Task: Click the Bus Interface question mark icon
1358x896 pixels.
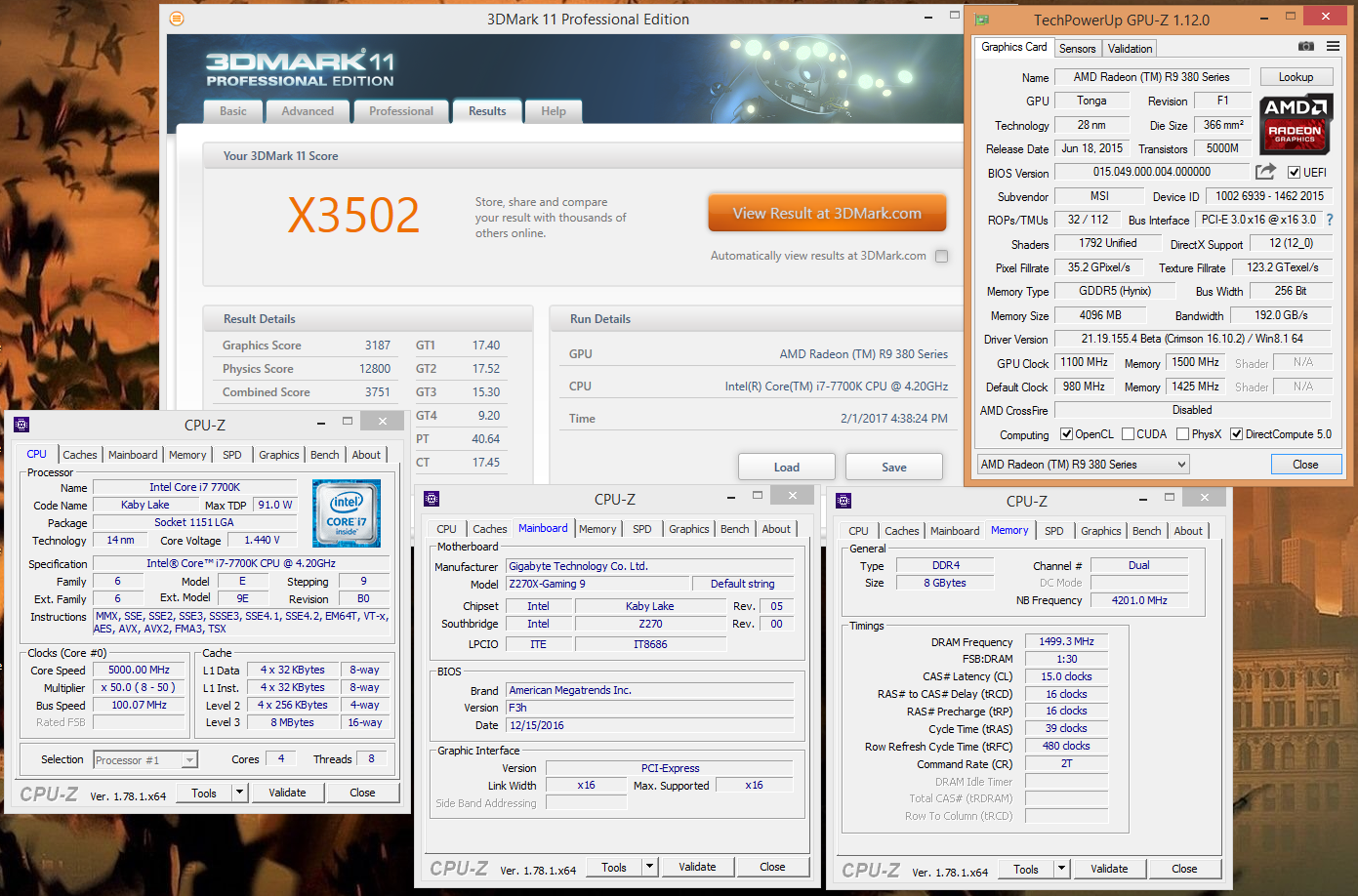Action: pyautogui.click(x=1330, y=220)
